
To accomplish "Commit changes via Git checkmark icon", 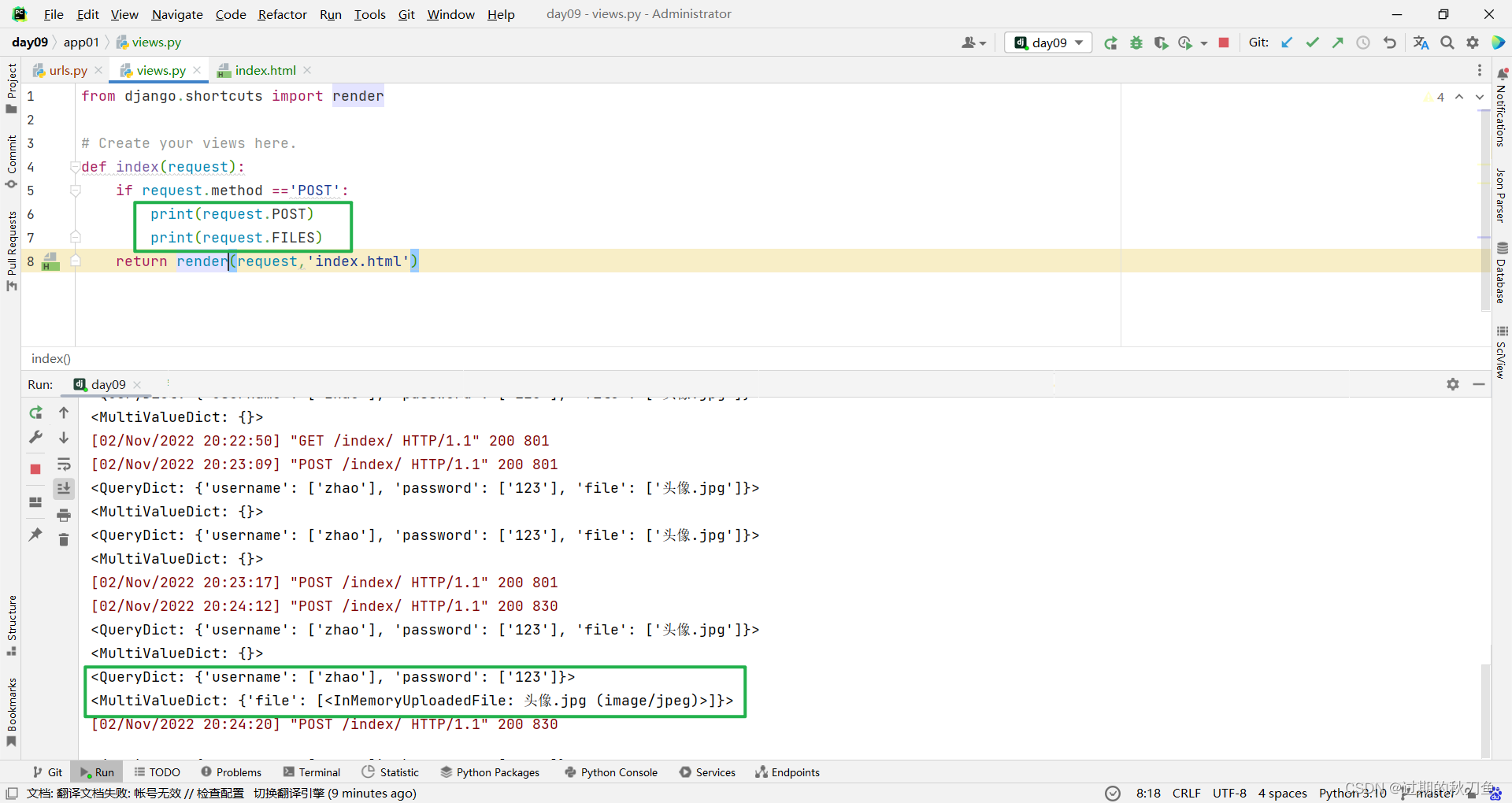I will click(1312, 43).
